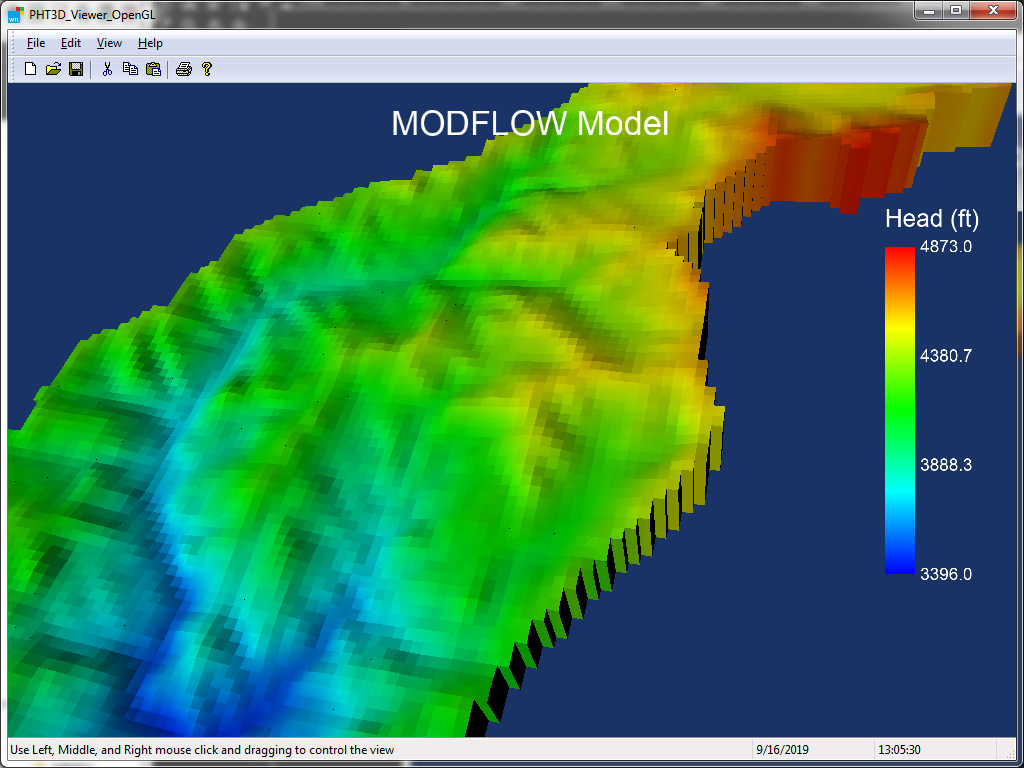
Task: Click the Copy toolbar icon
Action: pyautogui.click(x=131, y=69)
